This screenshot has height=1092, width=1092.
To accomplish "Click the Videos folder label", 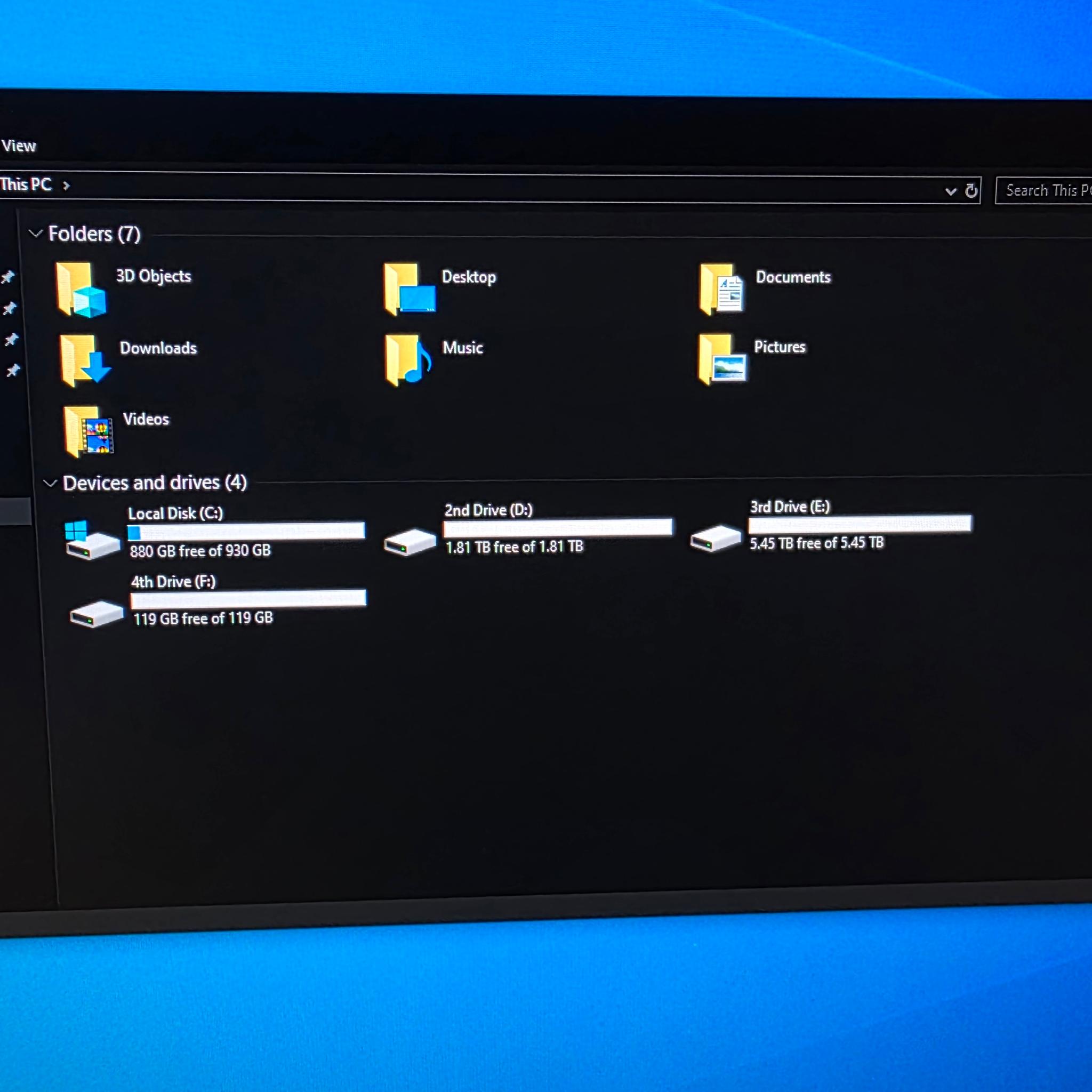I will coord(146,419).
